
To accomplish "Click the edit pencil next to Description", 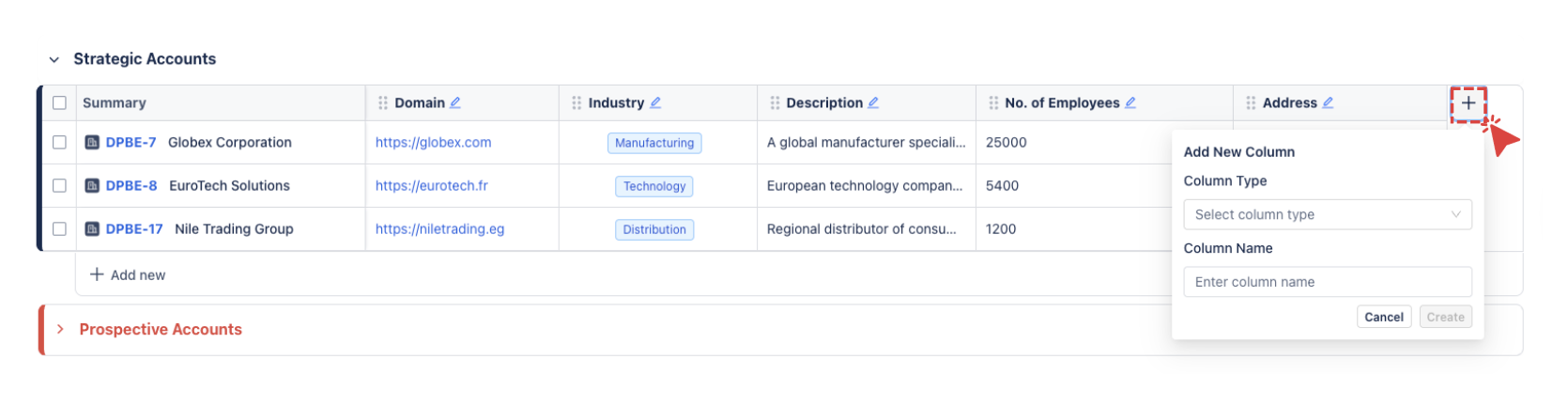I will 873,102.
